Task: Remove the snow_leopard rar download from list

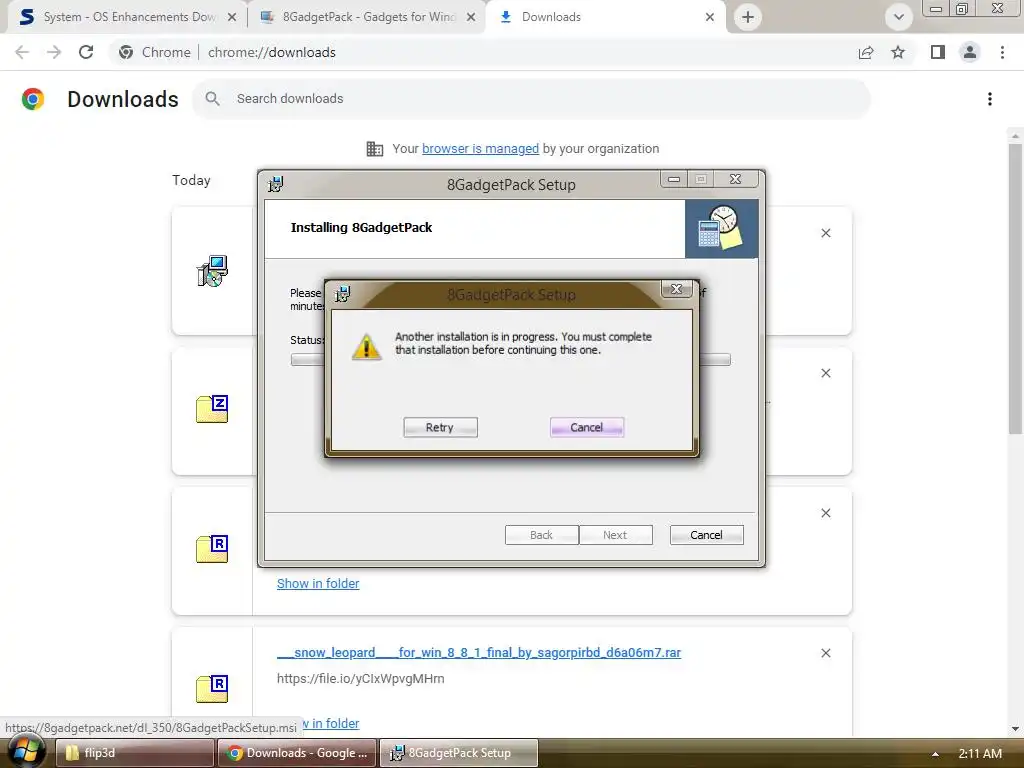Action: 825,652
